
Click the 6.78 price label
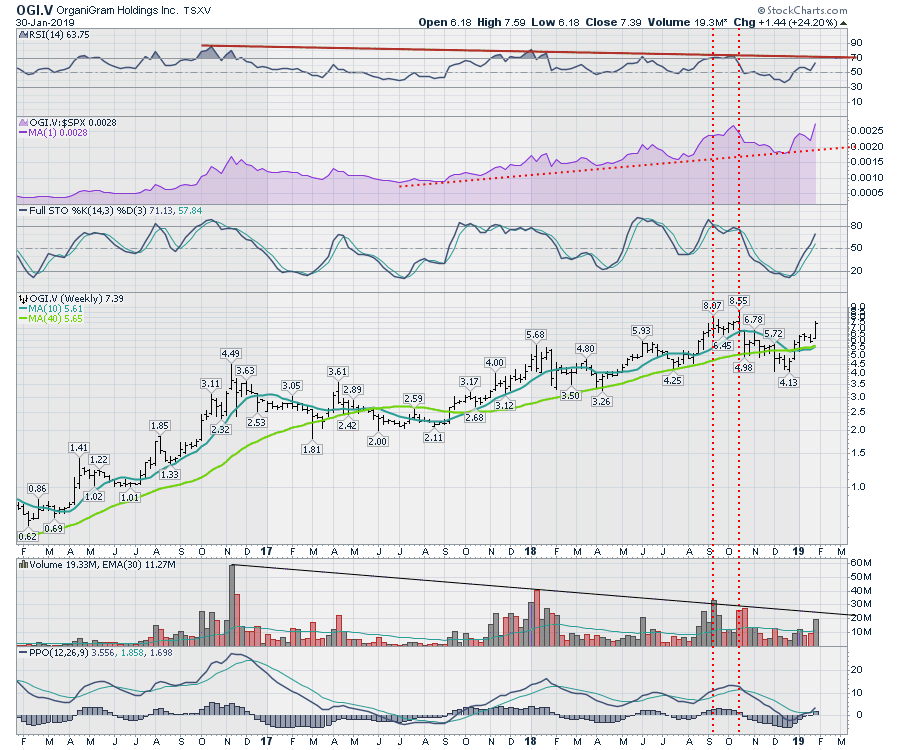(x=753, y=319)
